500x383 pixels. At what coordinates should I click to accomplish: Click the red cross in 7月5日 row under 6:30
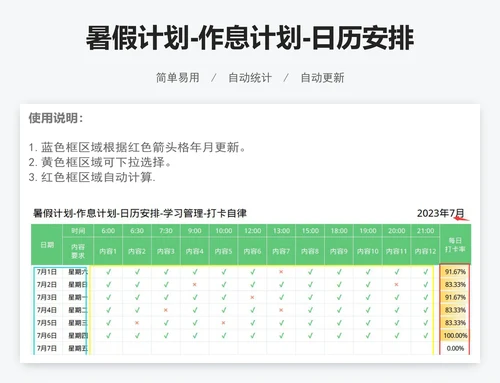pos(137,323)
